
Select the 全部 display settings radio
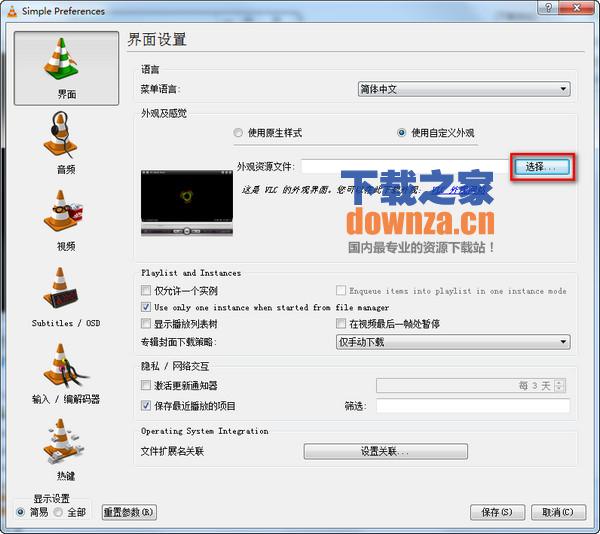click(58, 512)
